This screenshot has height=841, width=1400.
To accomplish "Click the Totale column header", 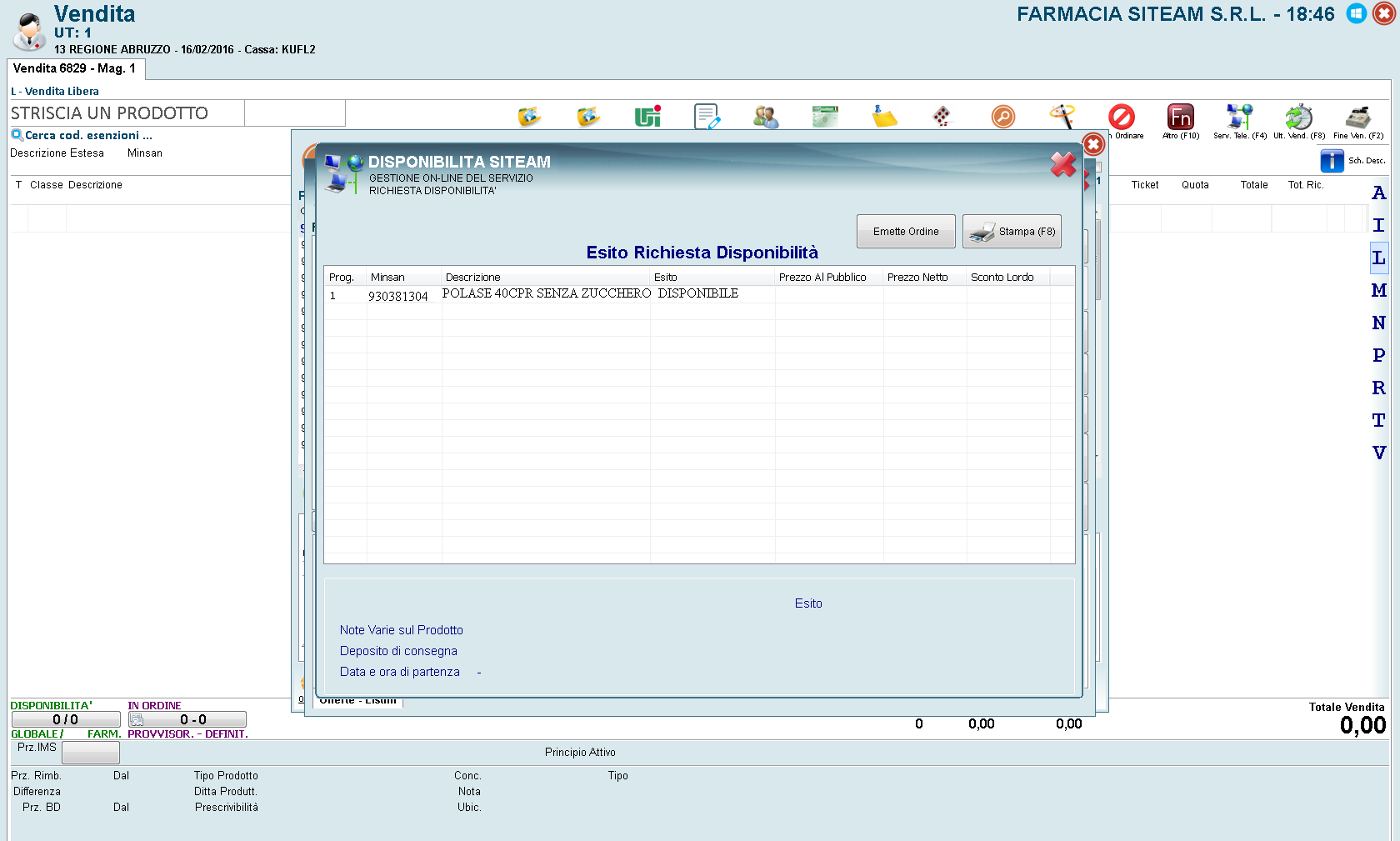I will (1254, 185).
